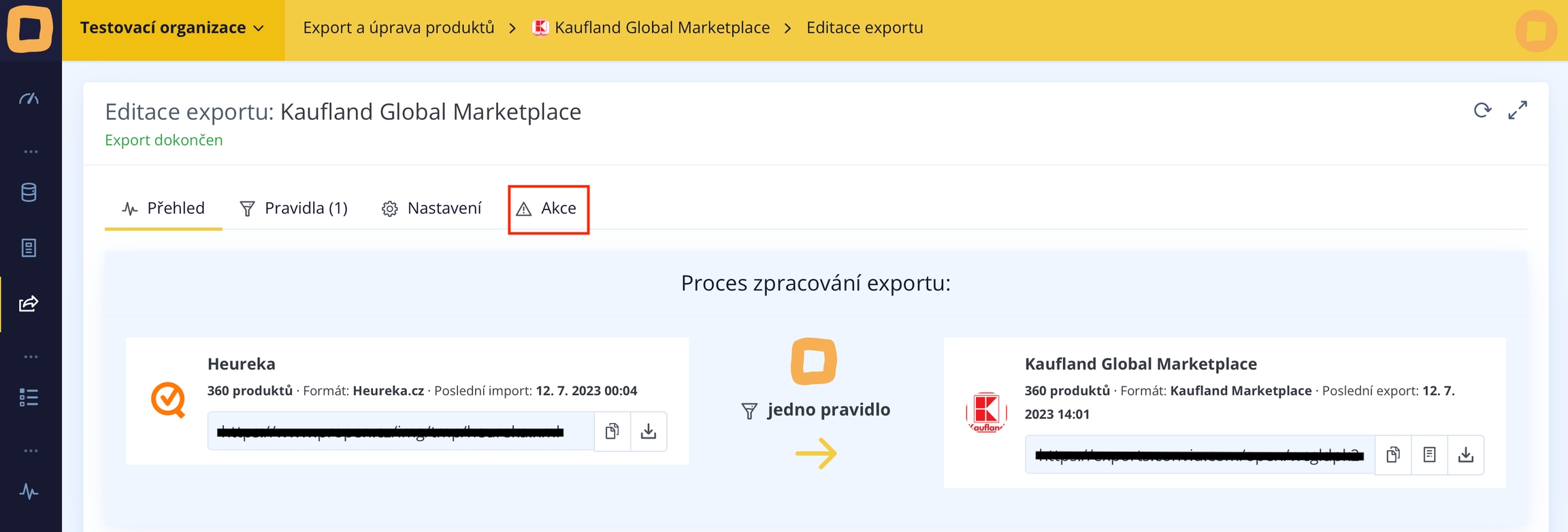The height and width of the screenshot is (532, 1568).
Task: Expand panel to fullscreen
Action: click(1518, 110)
